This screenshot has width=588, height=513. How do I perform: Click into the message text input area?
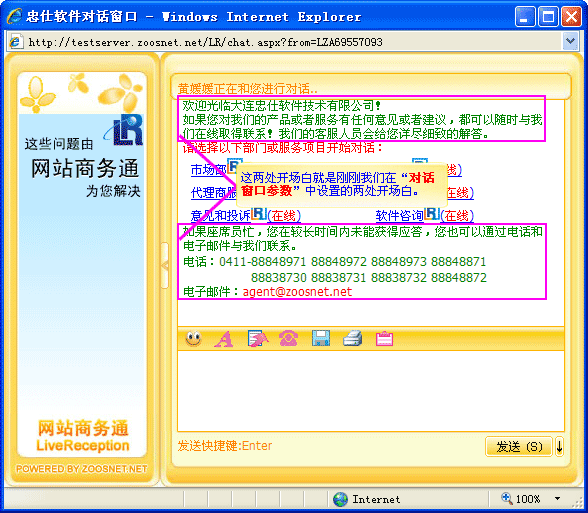tap(370, 391)
